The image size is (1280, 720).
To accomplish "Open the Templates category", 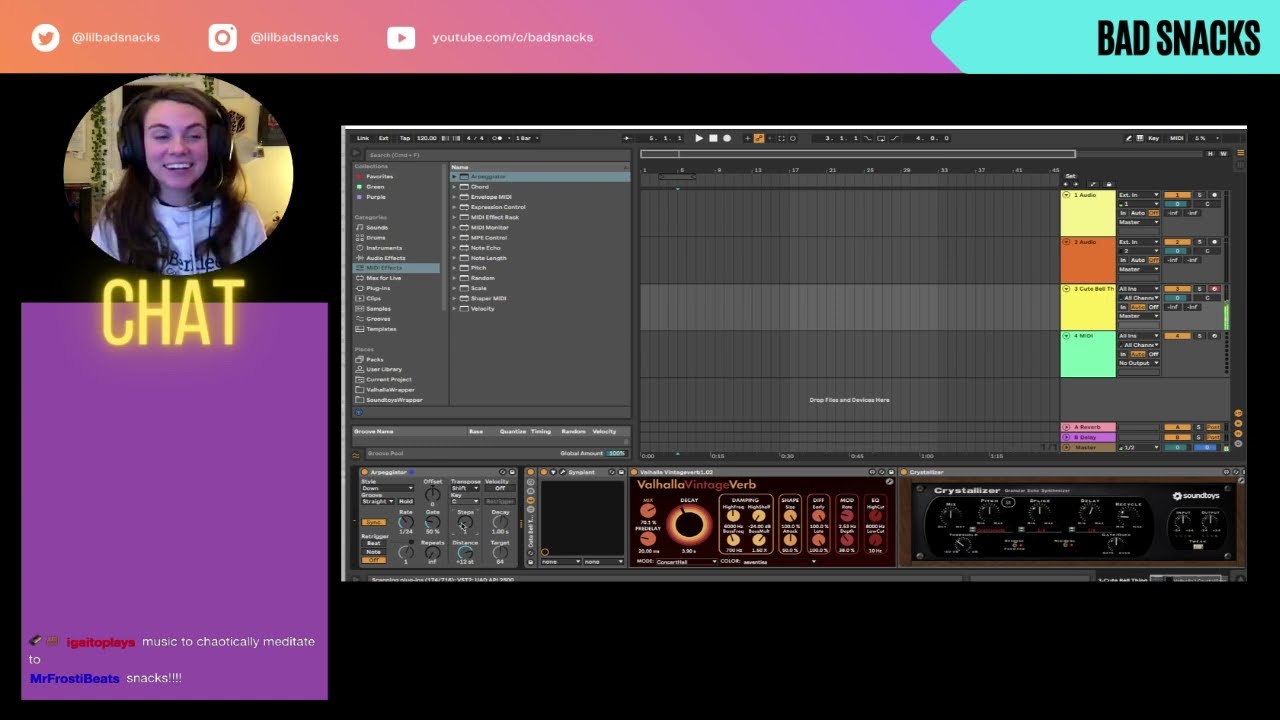I will [x=382, y=329].
